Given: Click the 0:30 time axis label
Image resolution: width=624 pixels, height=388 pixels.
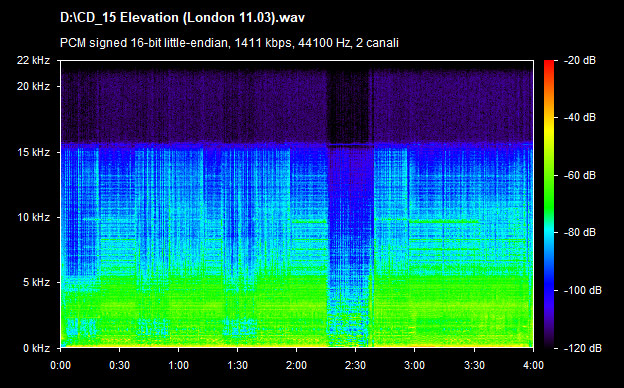Looking at the screenshot, I should pyautogui.click(x=119, y=365).
